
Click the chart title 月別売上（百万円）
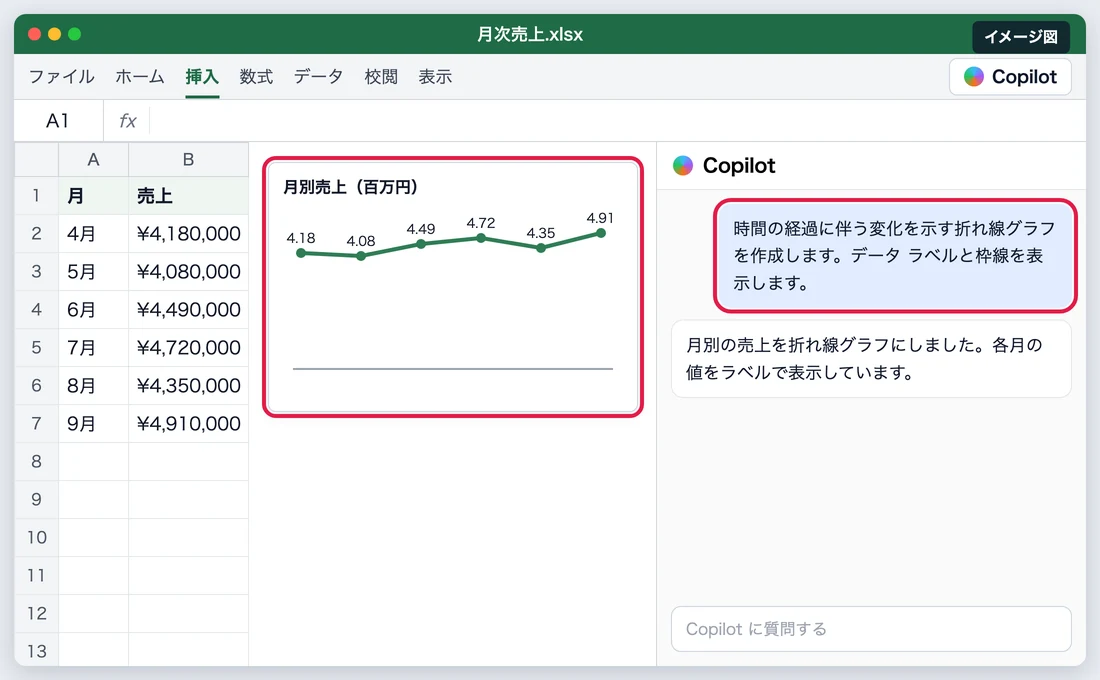click(351, 187)
